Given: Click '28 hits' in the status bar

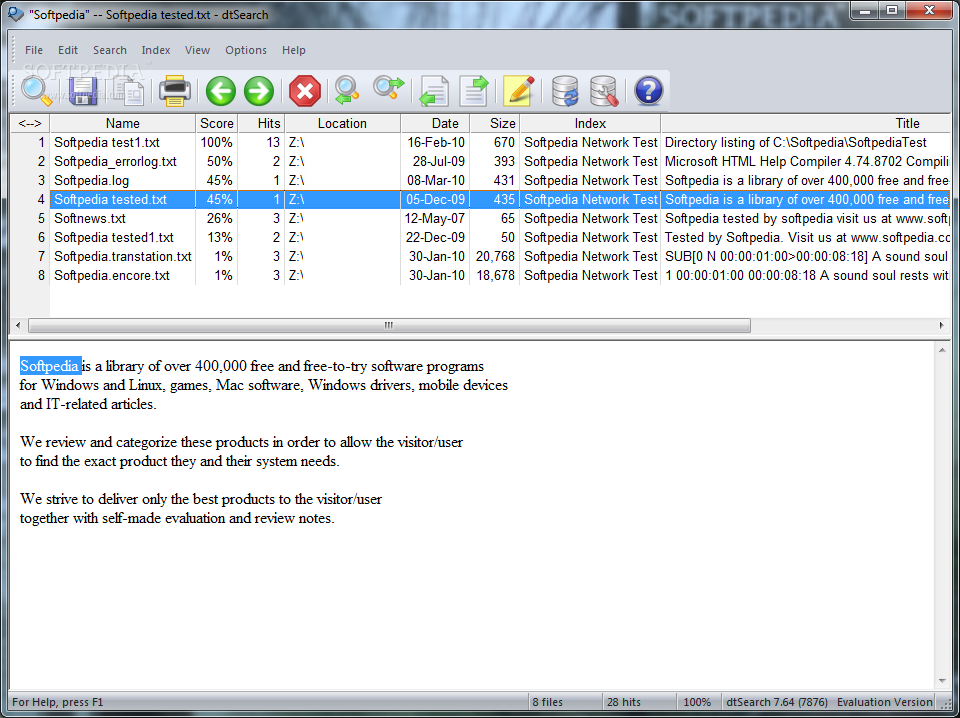Looking at the screenshot, I should click(x=623, y=702).
